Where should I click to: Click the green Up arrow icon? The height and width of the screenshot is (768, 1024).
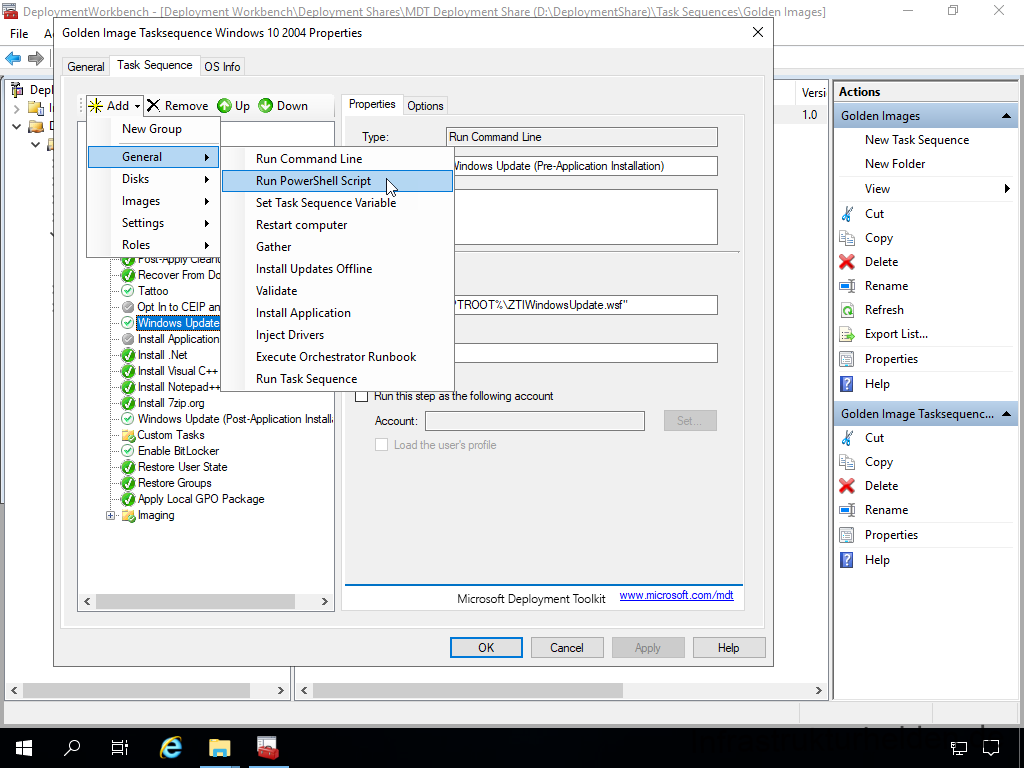(225, 106)
